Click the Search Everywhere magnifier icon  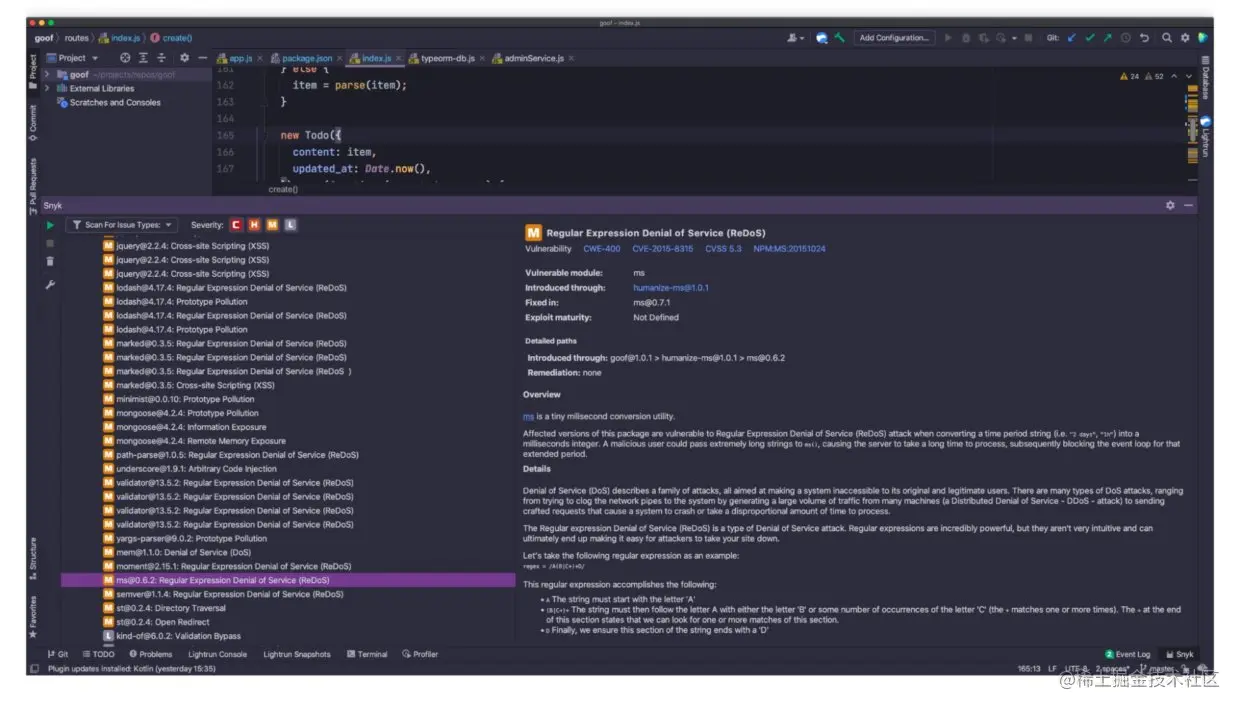coord(1167,38)
